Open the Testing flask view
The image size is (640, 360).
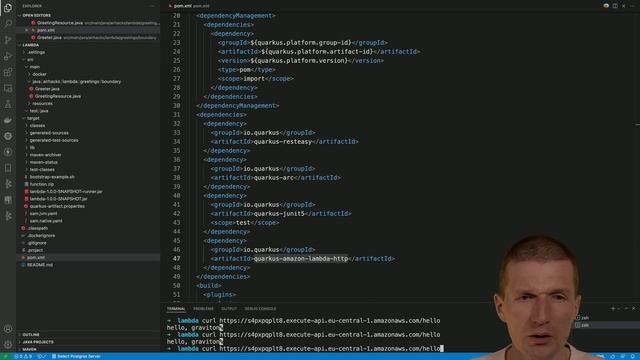click(8, 104)
